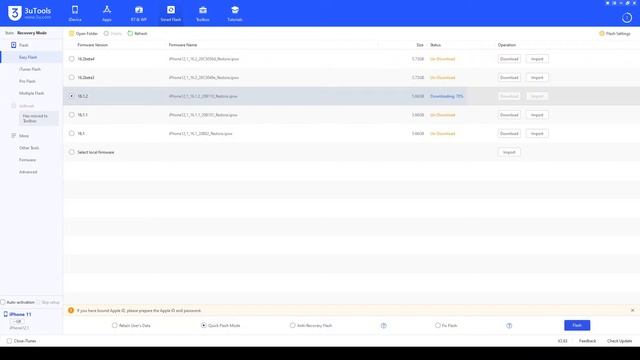Choose Select local firmware radio button
The height and width of the screenshot is (360, 640).
pos(71,152)
